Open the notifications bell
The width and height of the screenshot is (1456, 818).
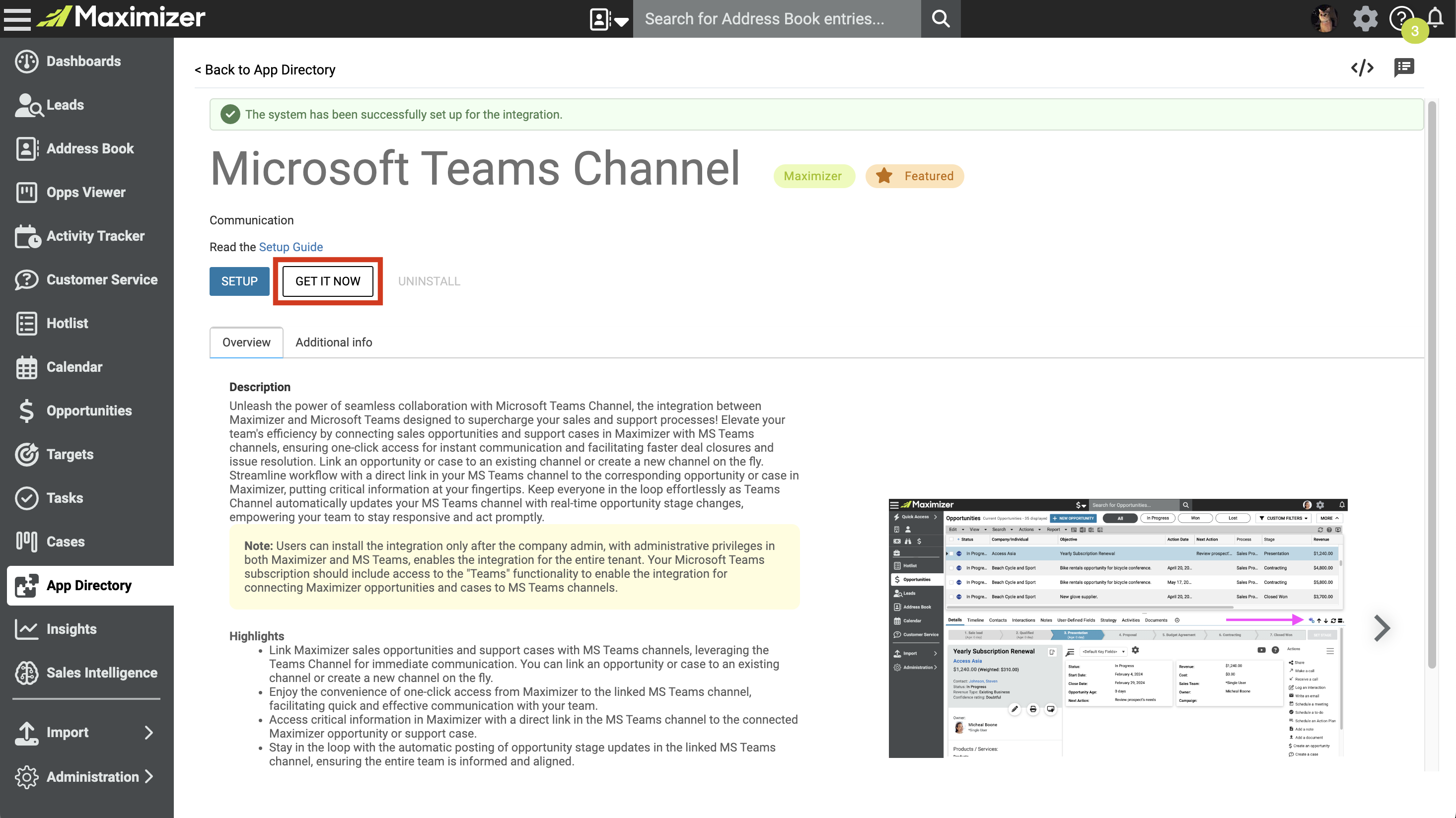[x=1436, y=18]
